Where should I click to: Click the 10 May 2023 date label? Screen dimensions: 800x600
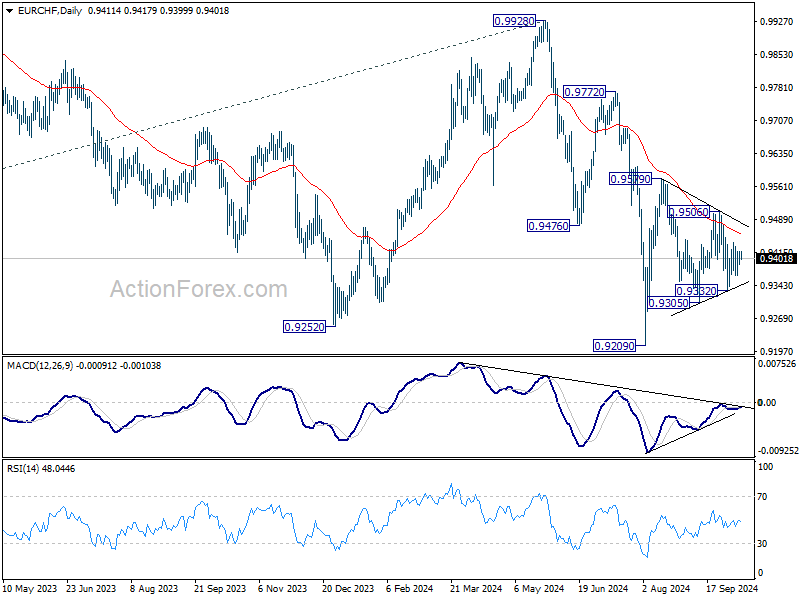click(30, 588)
